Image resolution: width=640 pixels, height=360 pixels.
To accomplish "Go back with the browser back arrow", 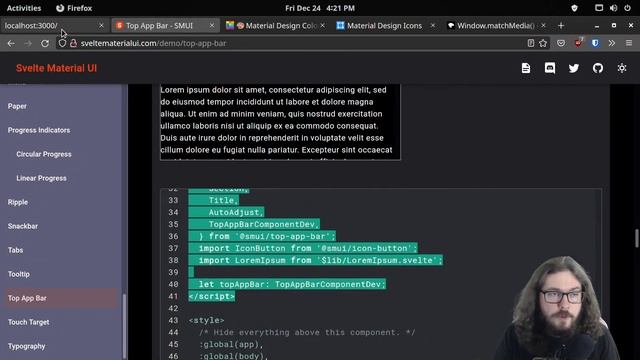I will click(x=11, y=43).
